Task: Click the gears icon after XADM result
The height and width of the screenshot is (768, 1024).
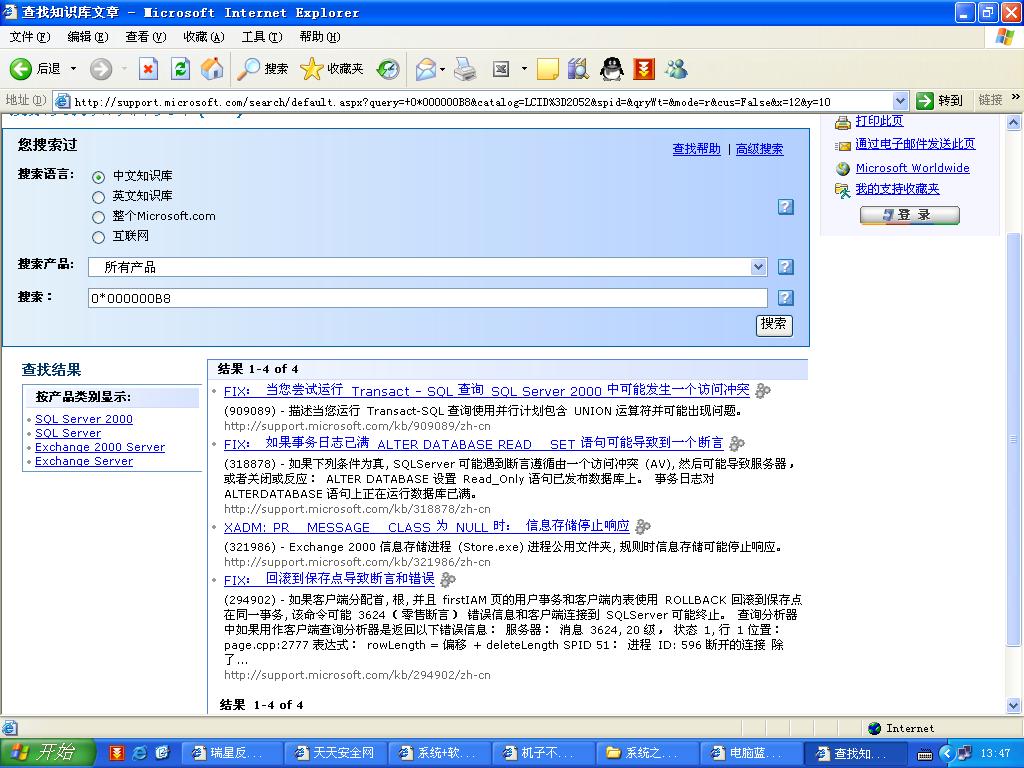Action: (x=643, y=526)
